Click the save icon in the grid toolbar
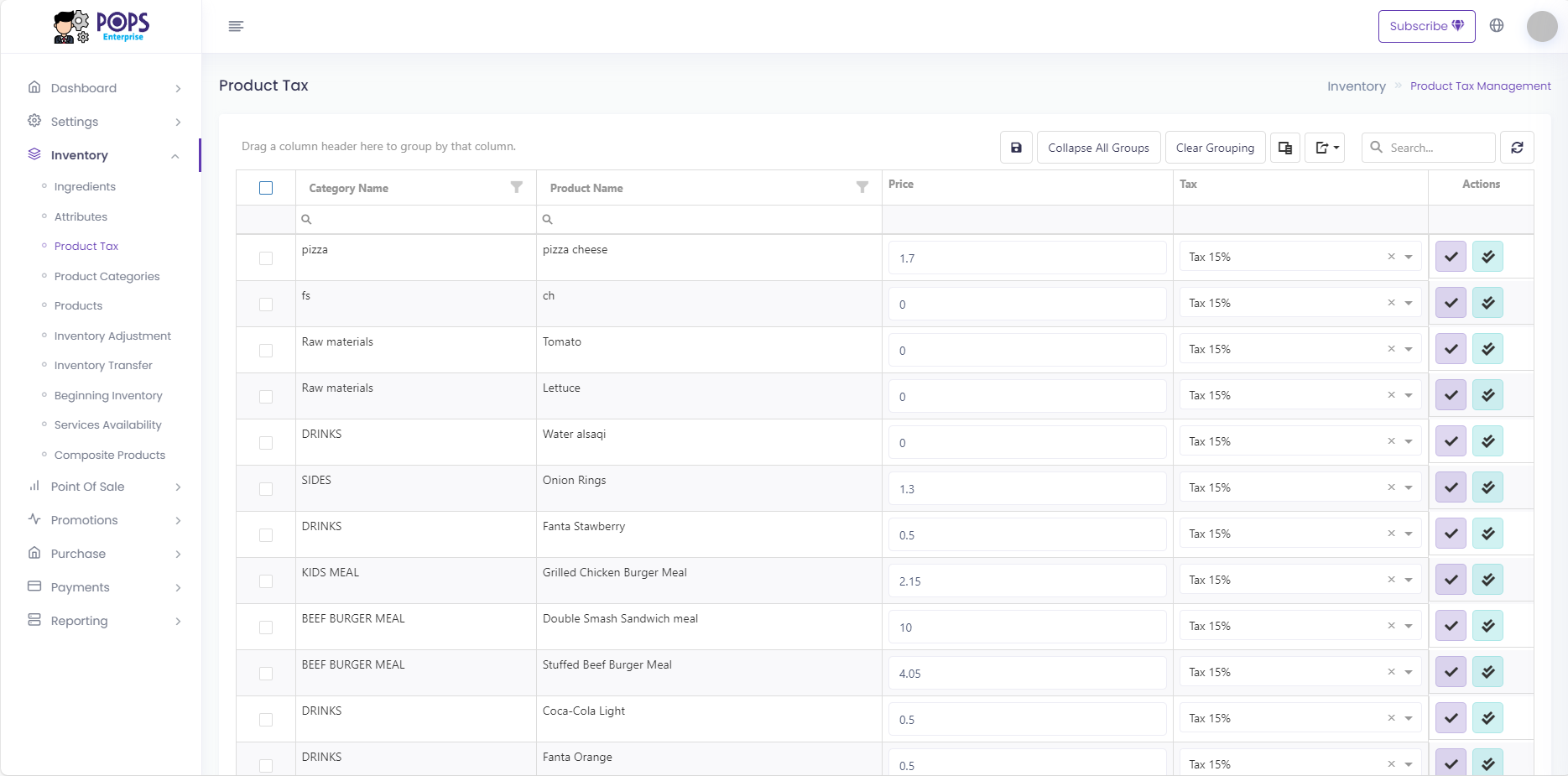1568x776 pixels. click(x=1016, y=148)
